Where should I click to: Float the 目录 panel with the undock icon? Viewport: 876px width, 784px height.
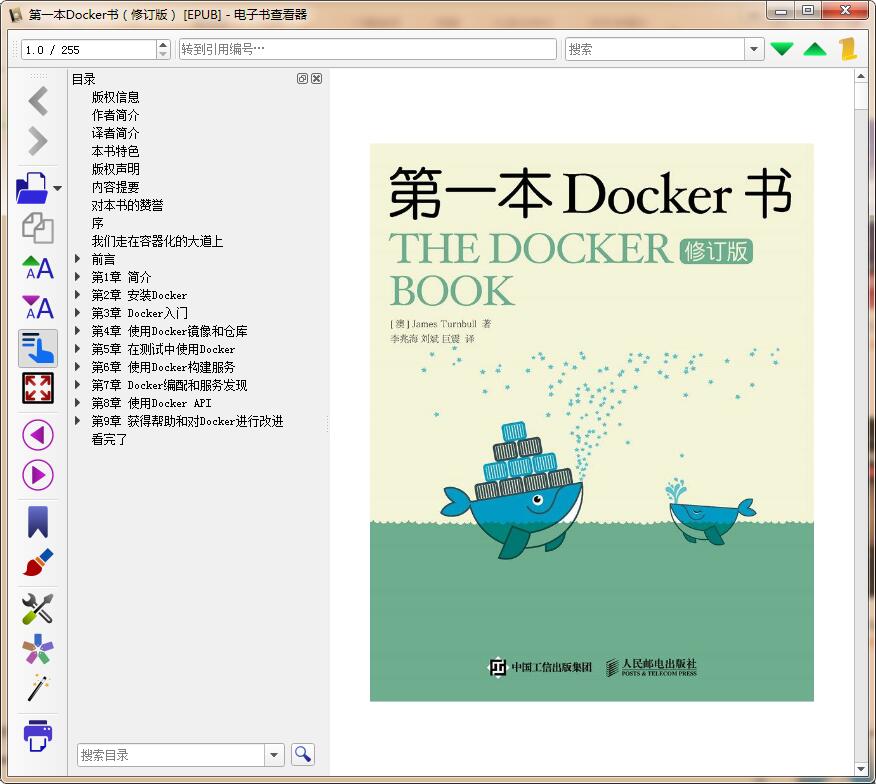tap(302, 79)
